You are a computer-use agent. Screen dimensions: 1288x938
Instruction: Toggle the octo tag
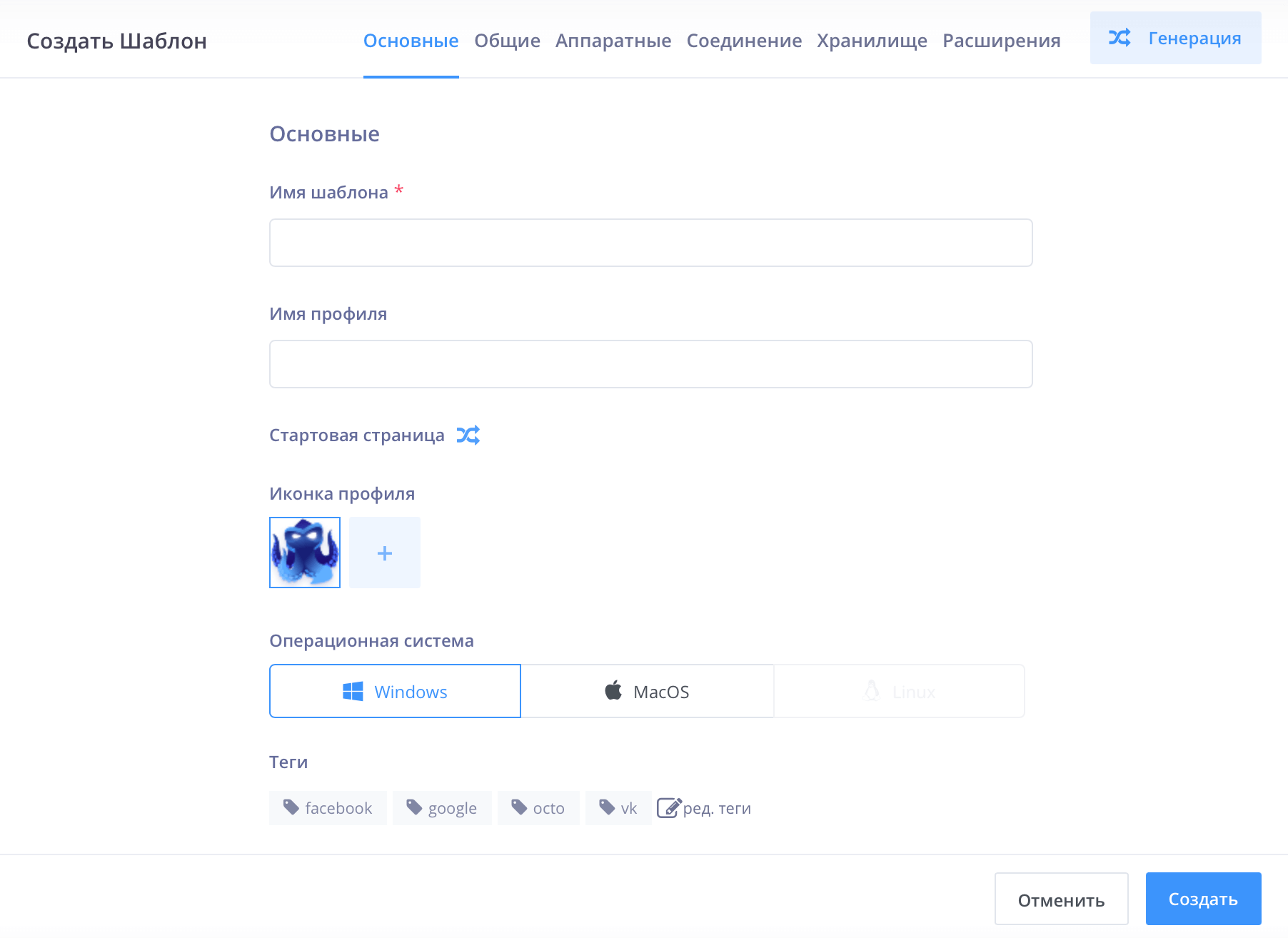click(538, 807)
